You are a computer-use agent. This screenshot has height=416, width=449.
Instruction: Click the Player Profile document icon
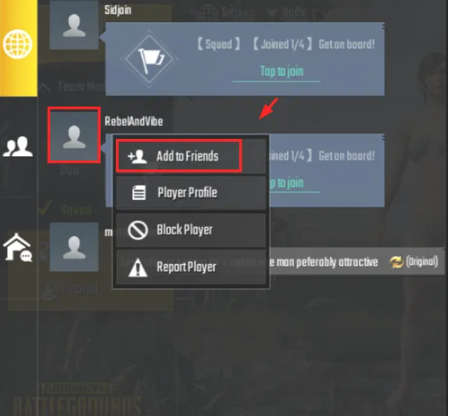pos(139,193)
